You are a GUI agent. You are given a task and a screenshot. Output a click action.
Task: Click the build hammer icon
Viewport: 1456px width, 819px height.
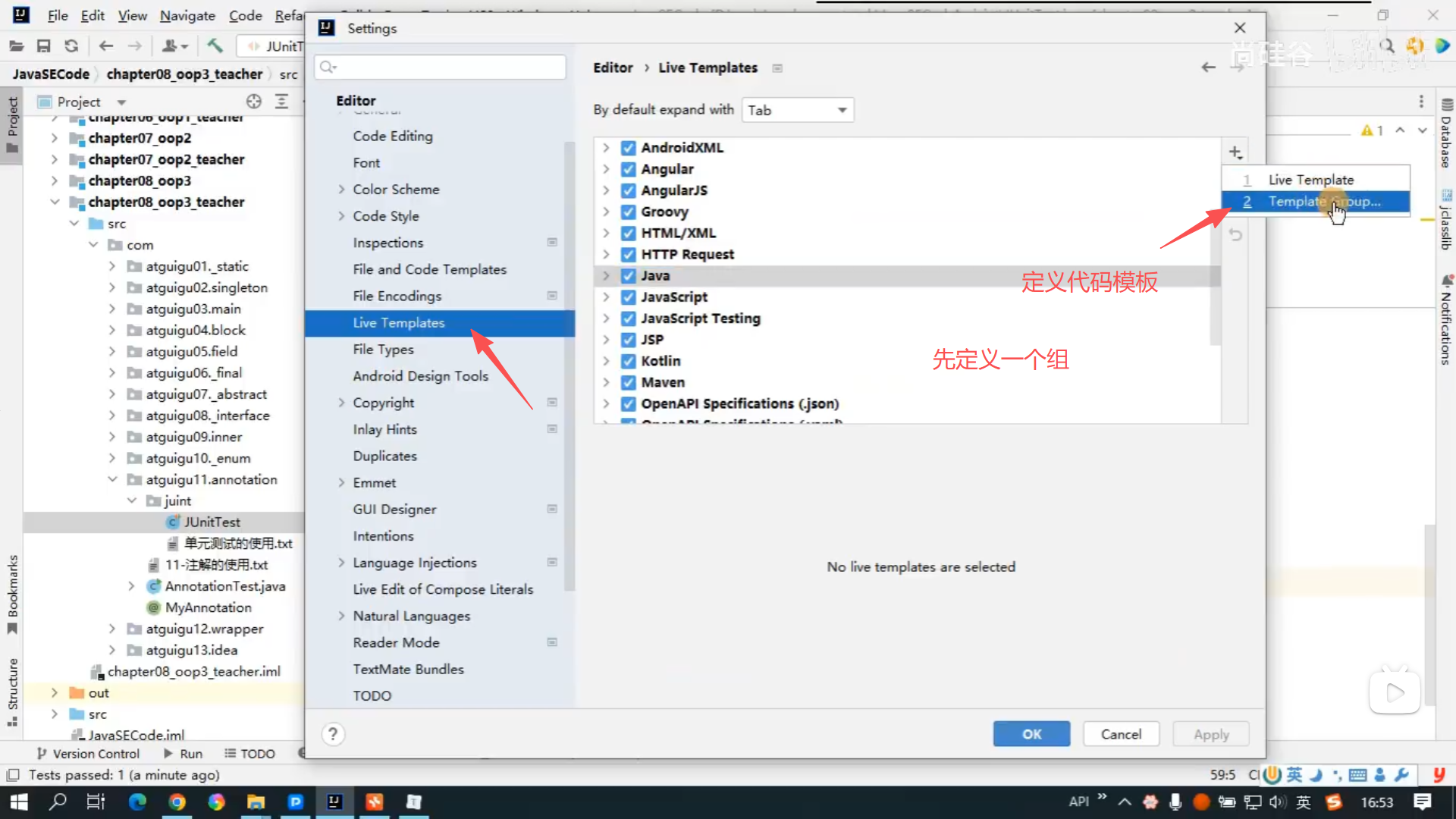point(215,46)
